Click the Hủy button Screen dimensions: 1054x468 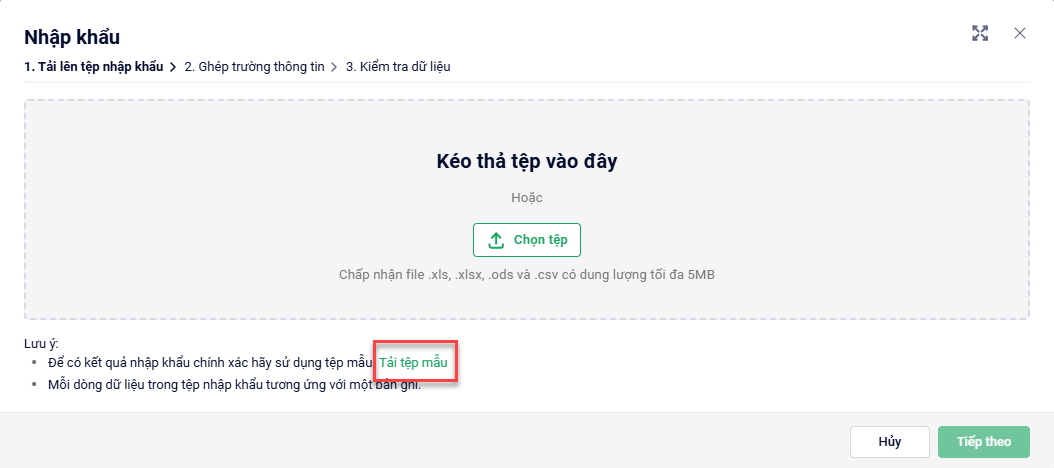889,441
